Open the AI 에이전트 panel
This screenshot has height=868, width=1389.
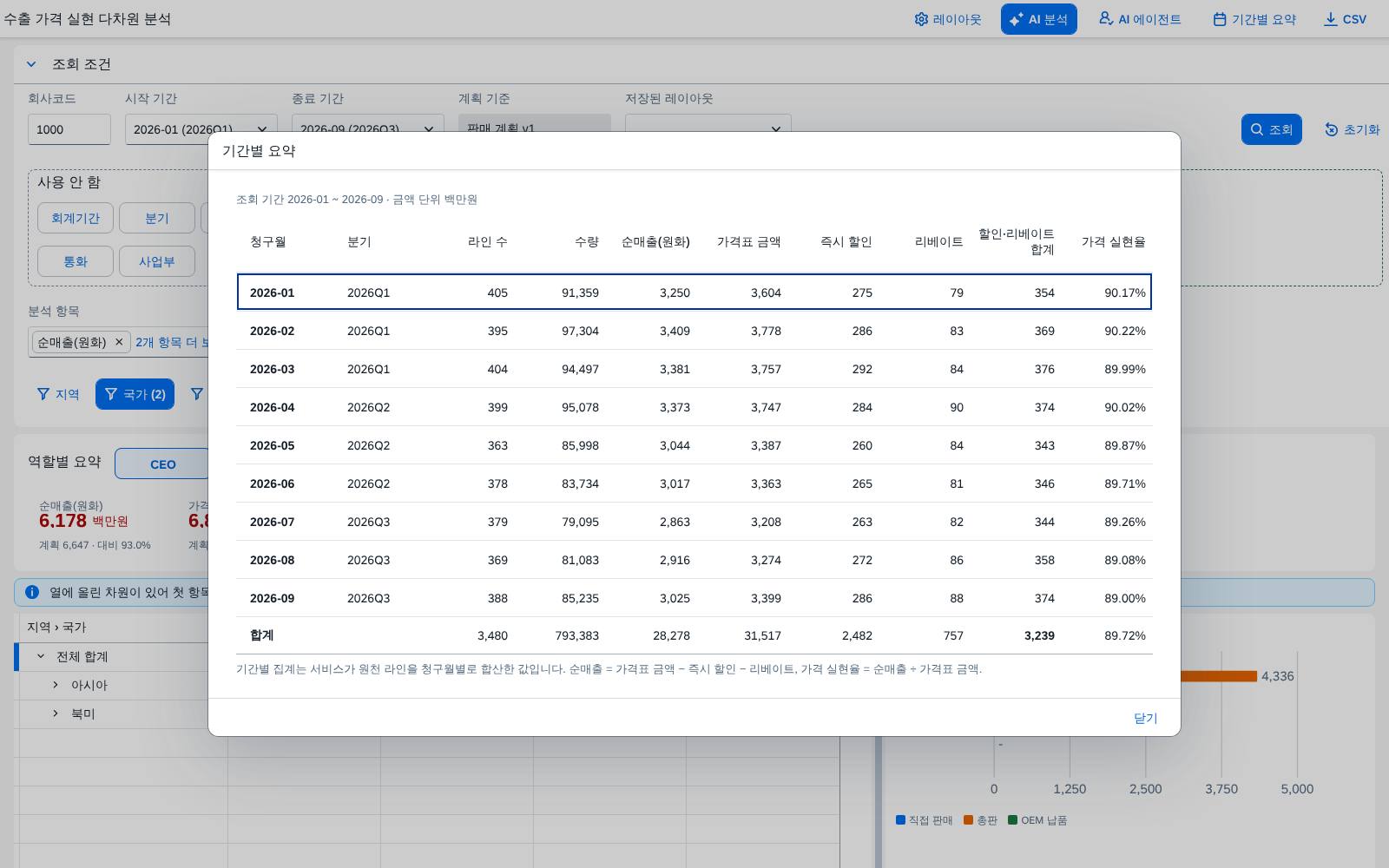point(1140,19)
